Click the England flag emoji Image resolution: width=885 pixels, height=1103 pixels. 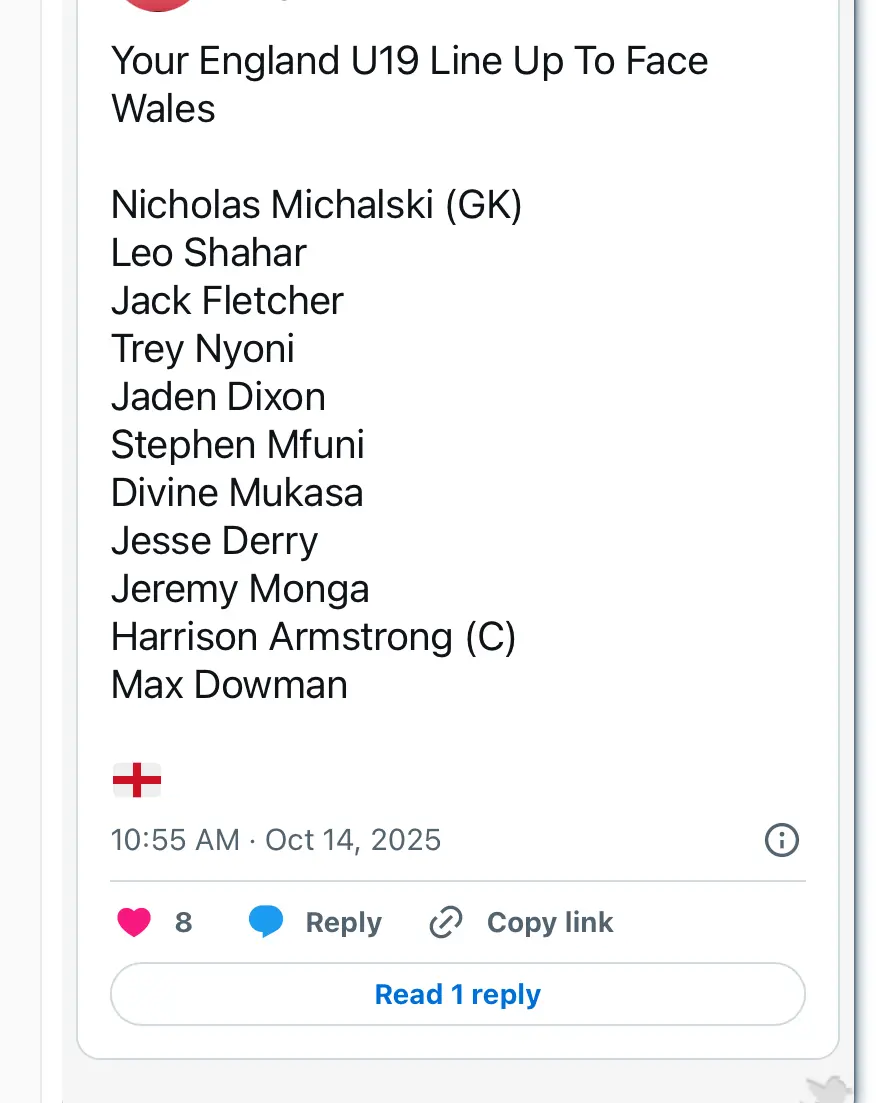136,780
